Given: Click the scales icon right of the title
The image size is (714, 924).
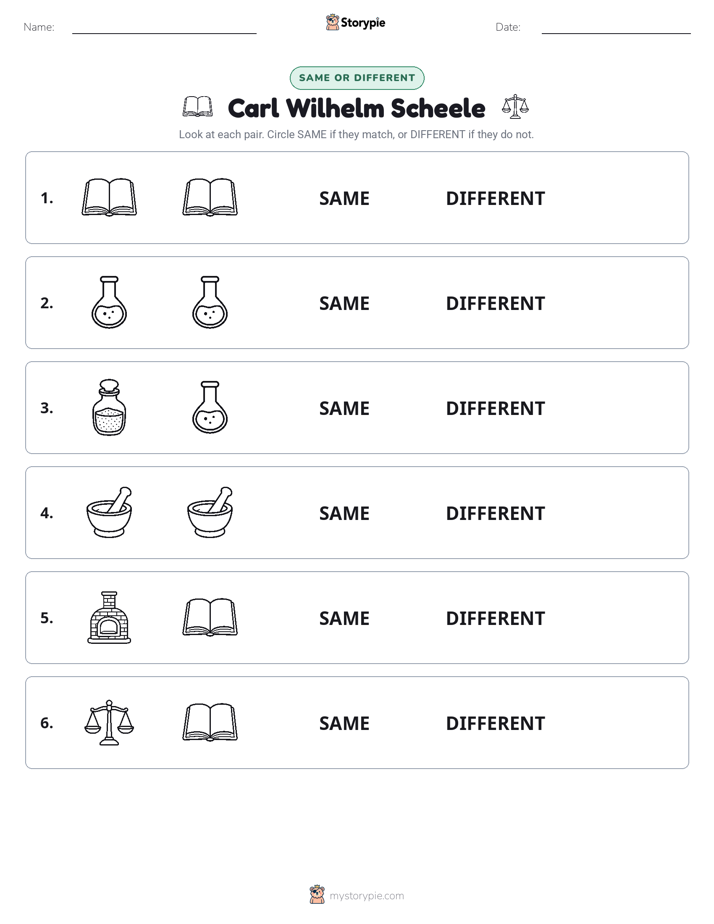Looking at the screenshot, I should [x=515, y=107].
